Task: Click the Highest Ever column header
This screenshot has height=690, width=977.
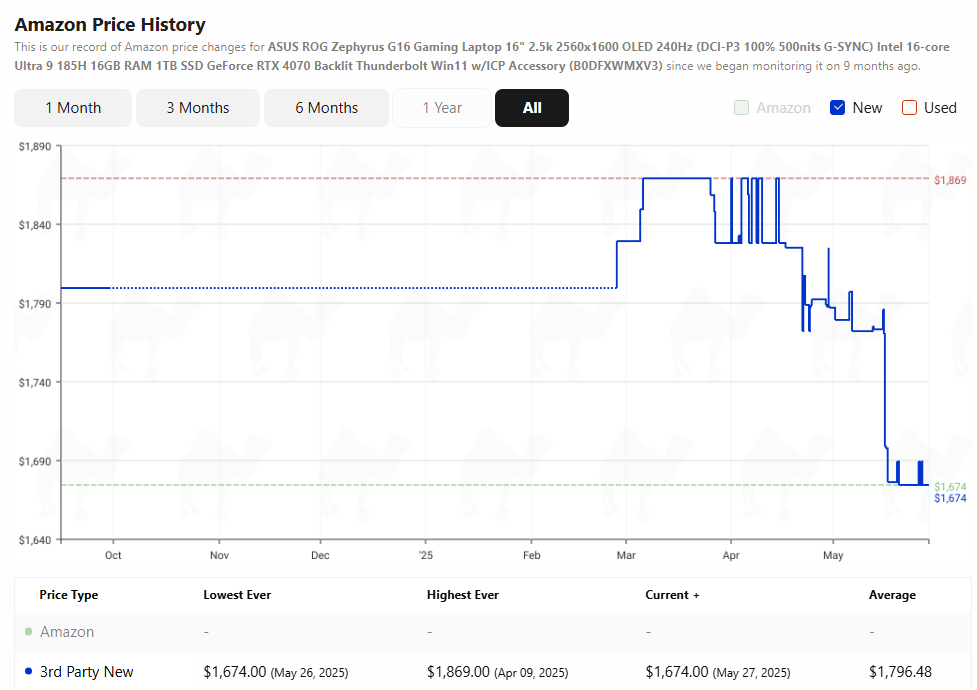Action: click(x=462, y=595)
